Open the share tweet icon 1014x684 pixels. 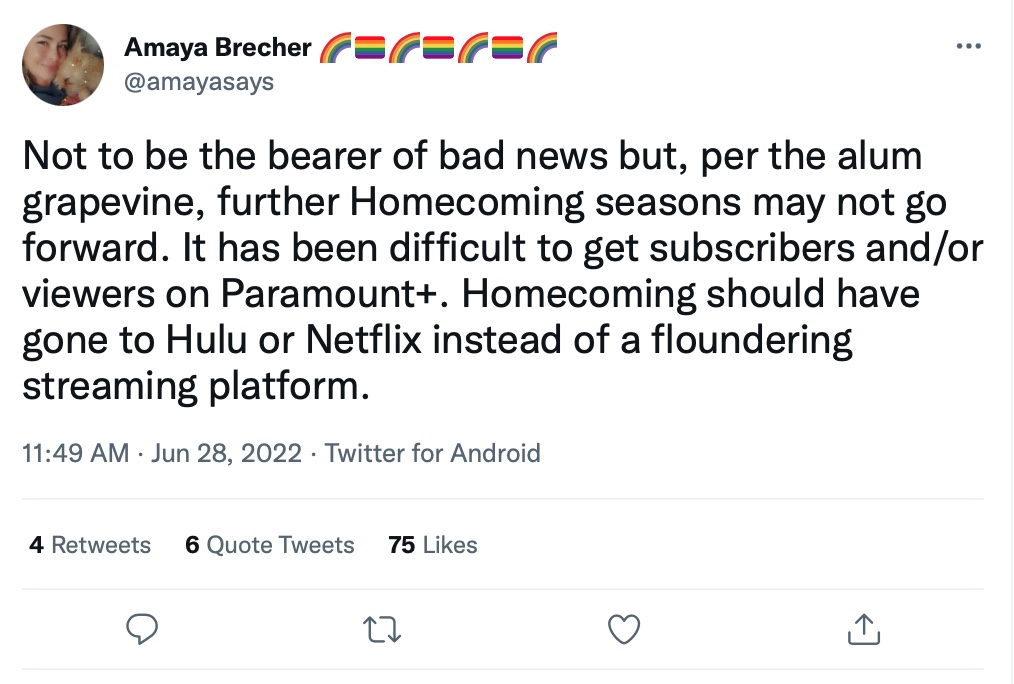pyautogui.click(x=863, y=628)
